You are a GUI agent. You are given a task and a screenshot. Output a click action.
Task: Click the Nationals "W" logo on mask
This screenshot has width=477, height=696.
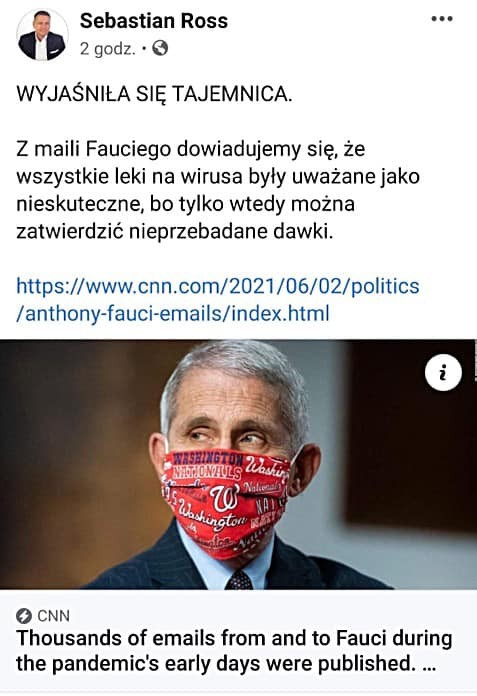click(x=225, y=497)
